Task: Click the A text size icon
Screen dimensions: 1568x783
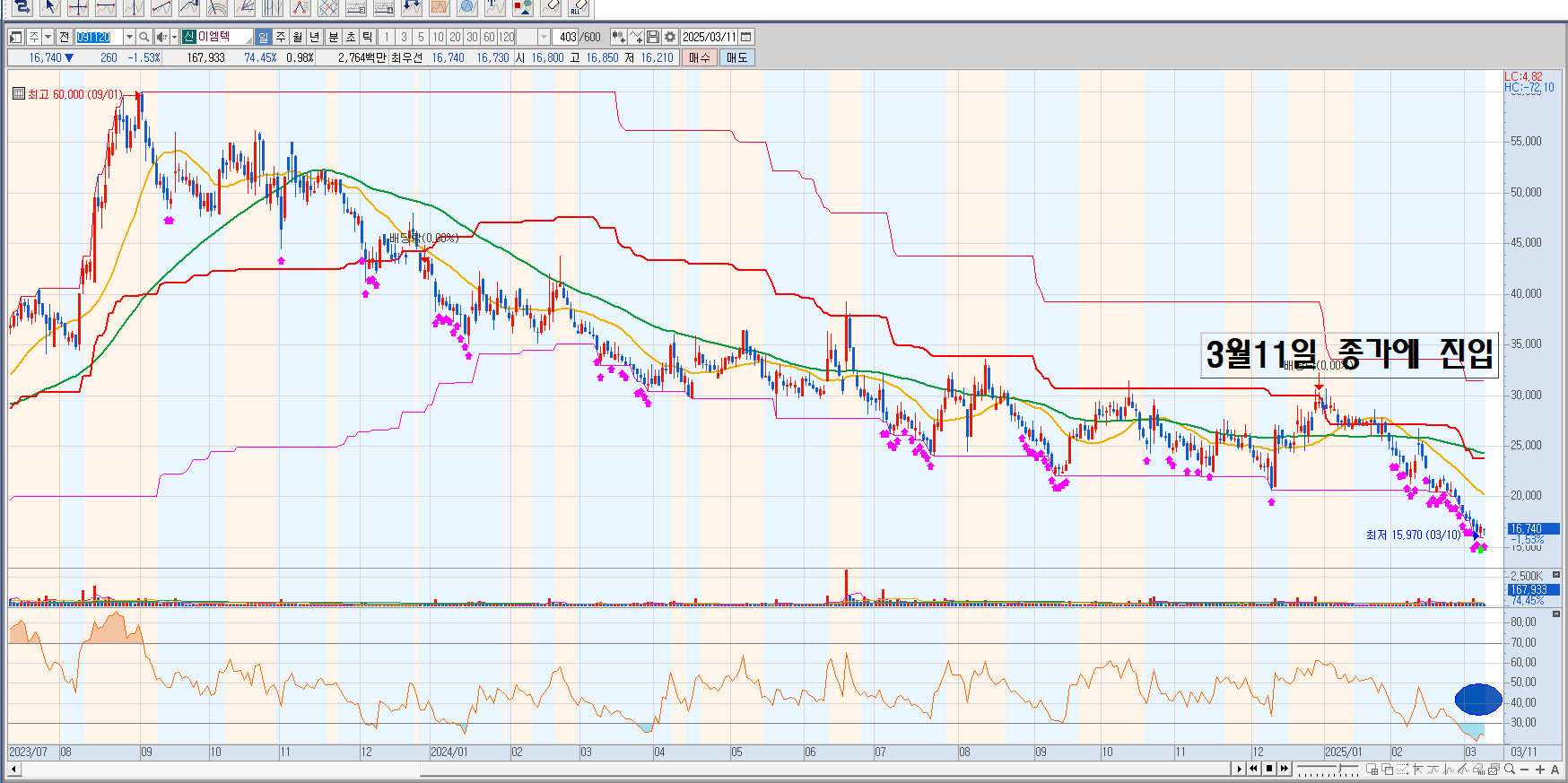Action: 1555,770
